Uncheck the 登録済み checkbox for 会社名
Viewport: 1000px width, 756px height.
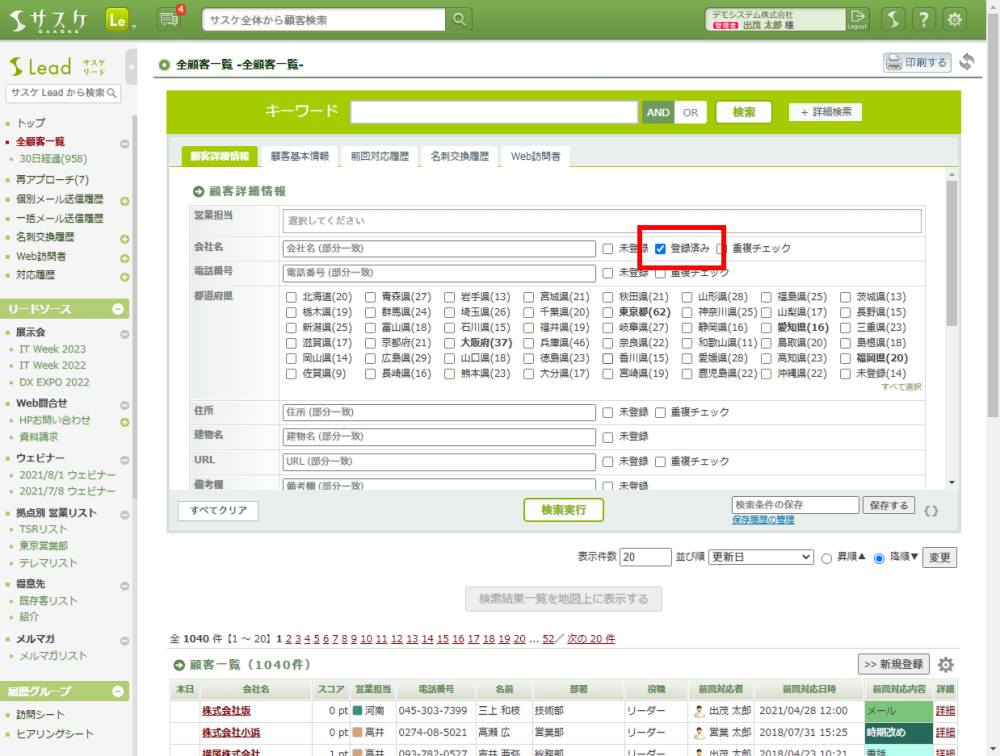point(660,248)
